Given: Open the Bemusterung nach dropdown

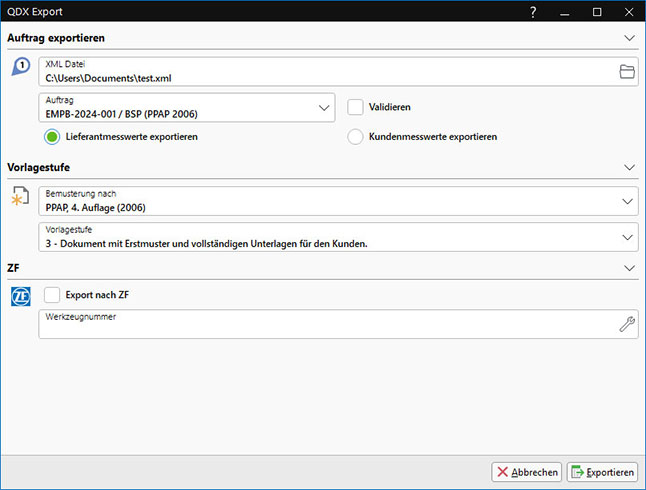Looking at the screenshot, I should [627, 201].
